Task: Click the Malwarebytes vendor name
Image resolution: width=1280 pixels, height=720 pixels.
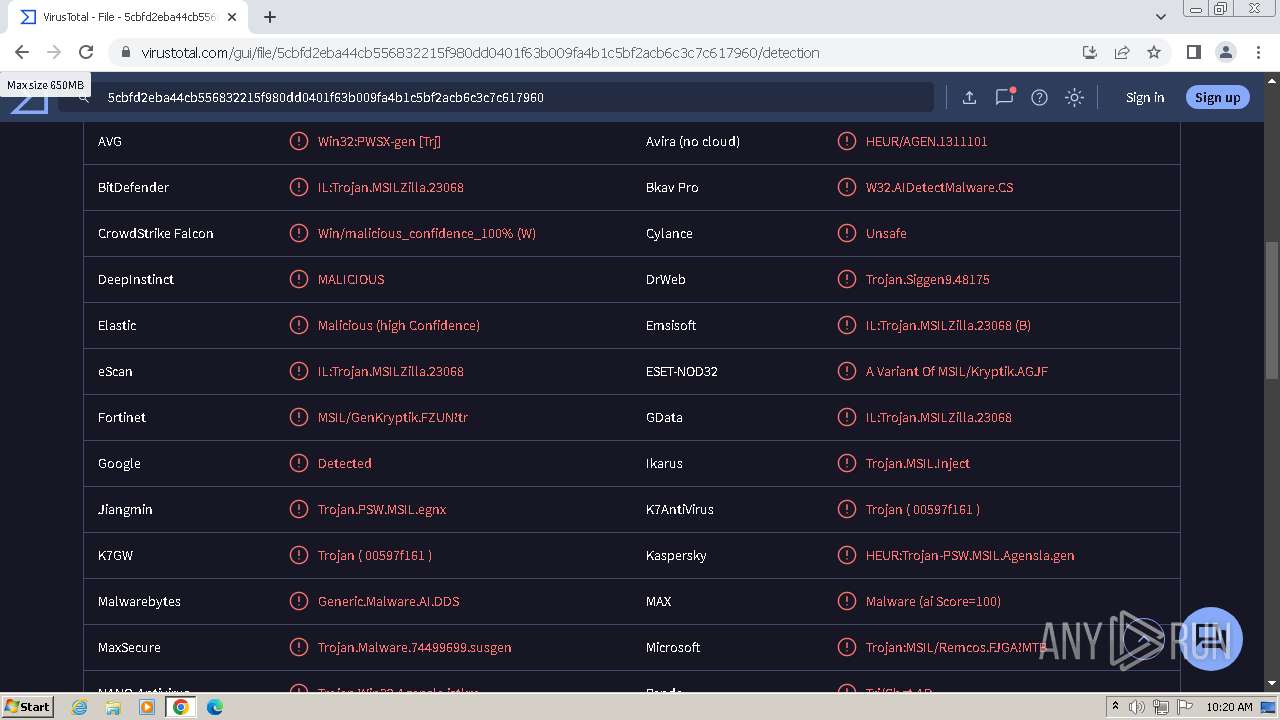Action: pyautogui.click(x=139, y=601)
